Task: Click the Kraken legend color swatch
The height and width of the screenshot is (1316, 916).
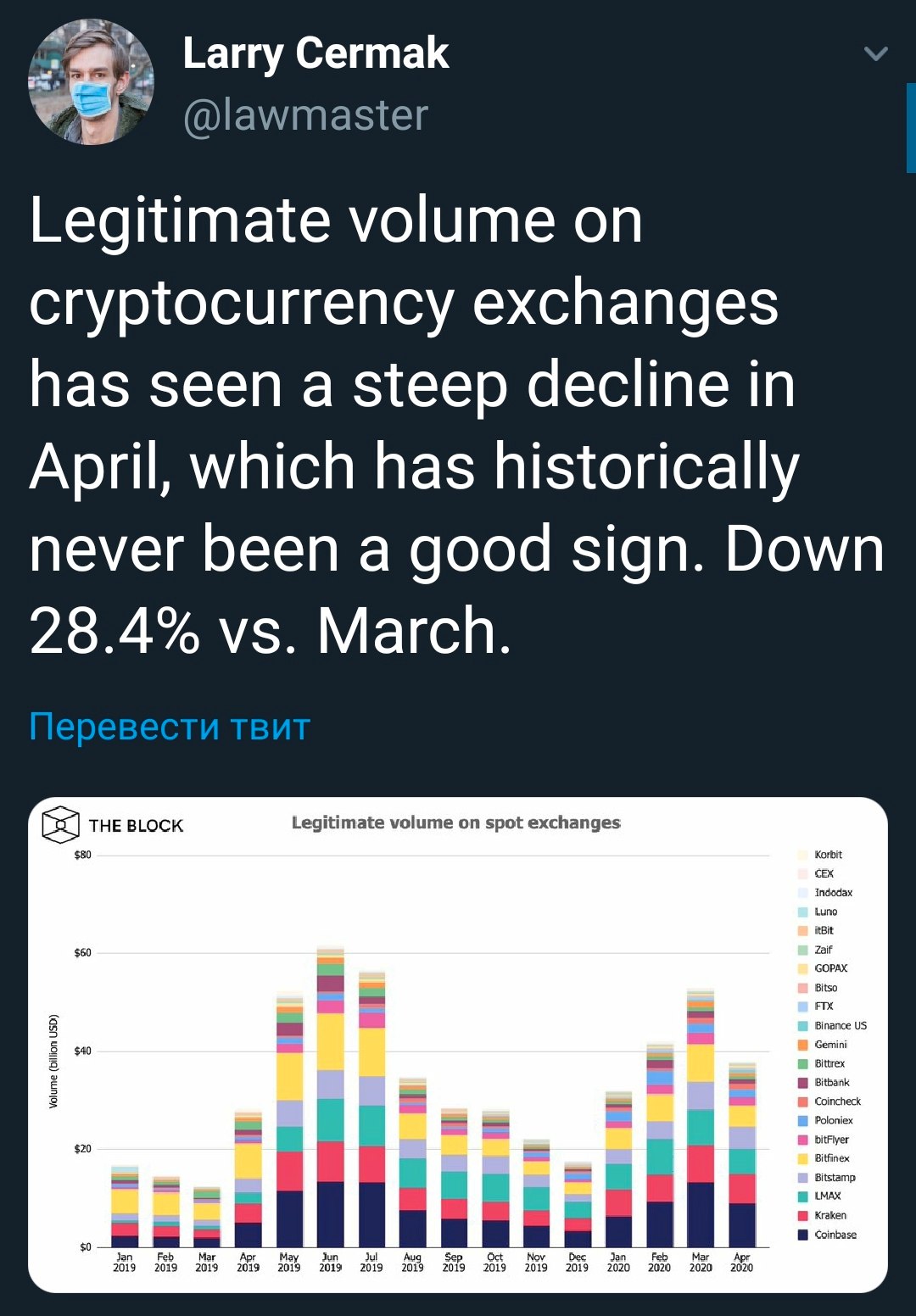Action: (802, 1215)
